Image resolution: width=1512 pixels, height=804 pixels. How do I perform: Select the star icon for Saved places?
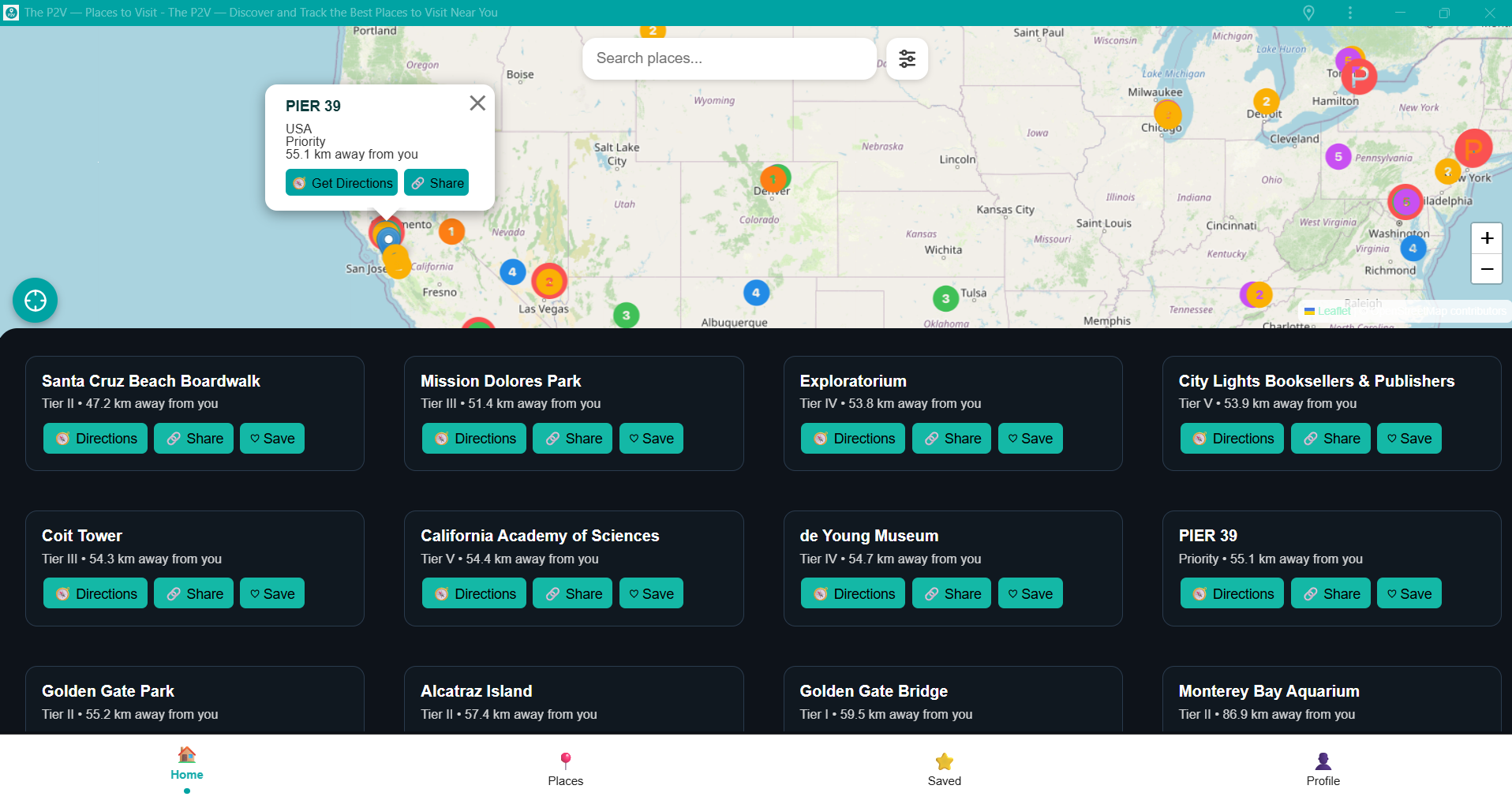pos(943,760)
